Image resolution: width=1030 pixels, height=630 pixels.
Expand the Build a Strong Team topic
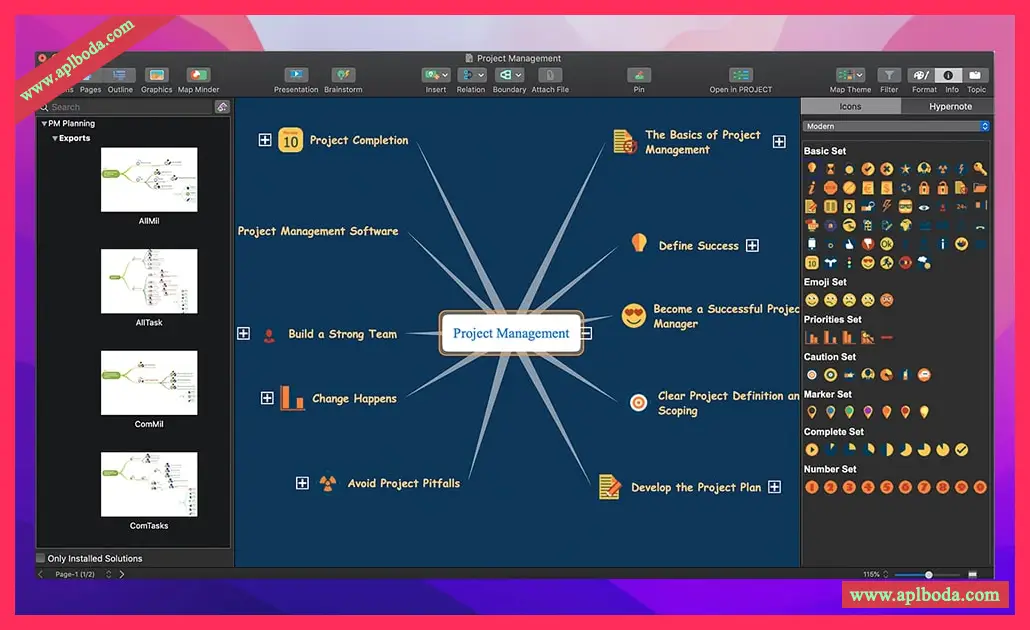[x=243, y=333]
